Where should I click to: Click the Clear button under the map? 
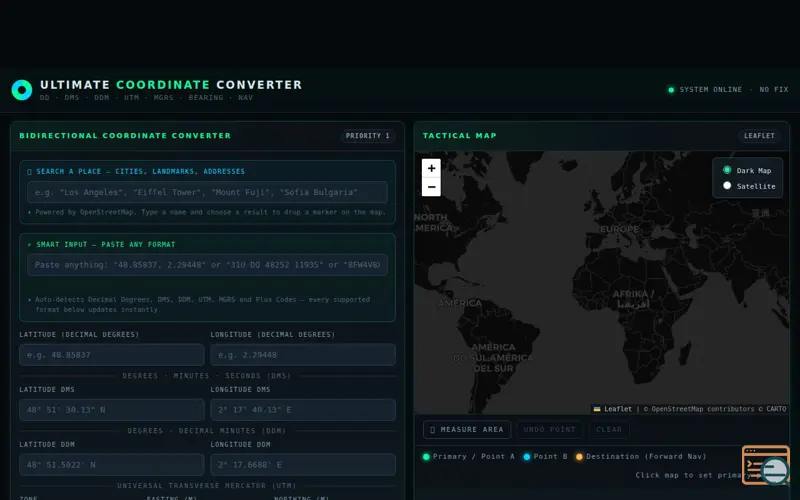click(x=609, y=430)
